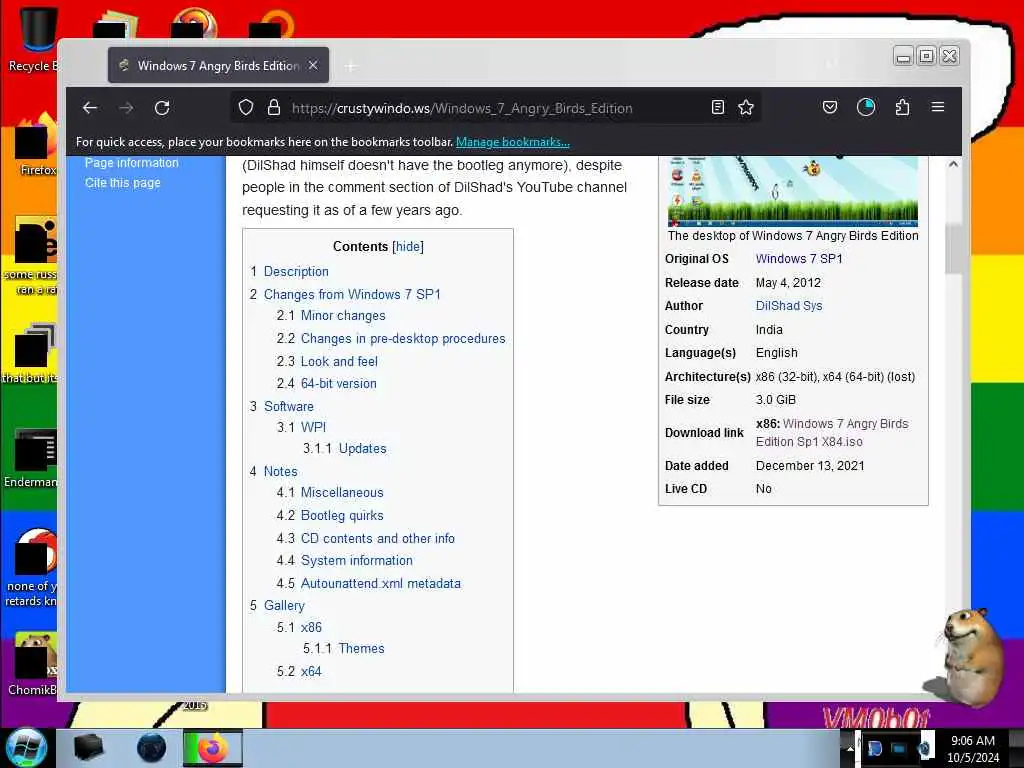View site security padlock info

(274, 108)
